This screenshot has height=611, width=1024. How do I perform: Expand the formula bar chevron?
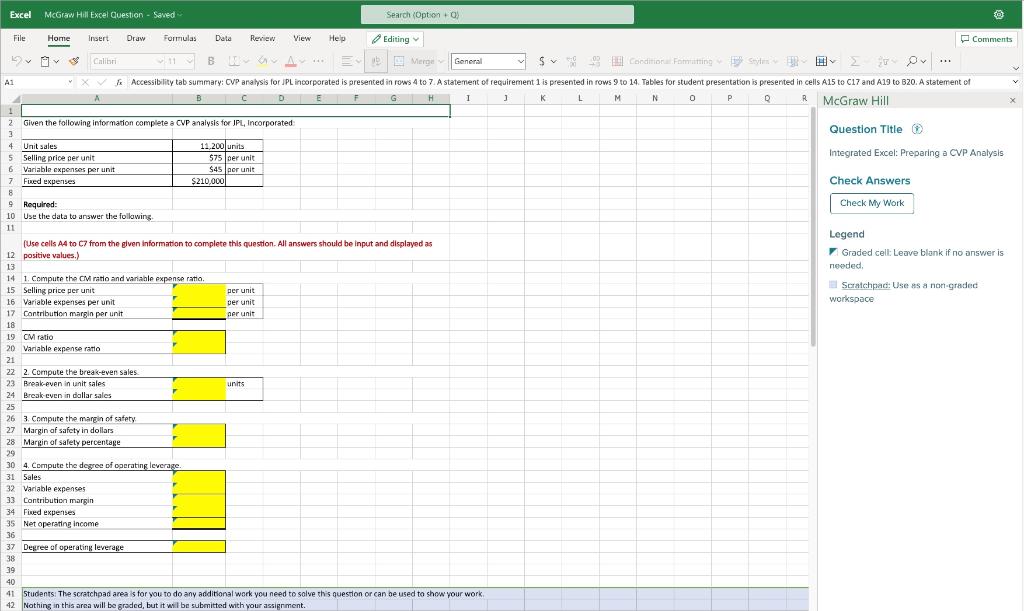point(1016,82)
